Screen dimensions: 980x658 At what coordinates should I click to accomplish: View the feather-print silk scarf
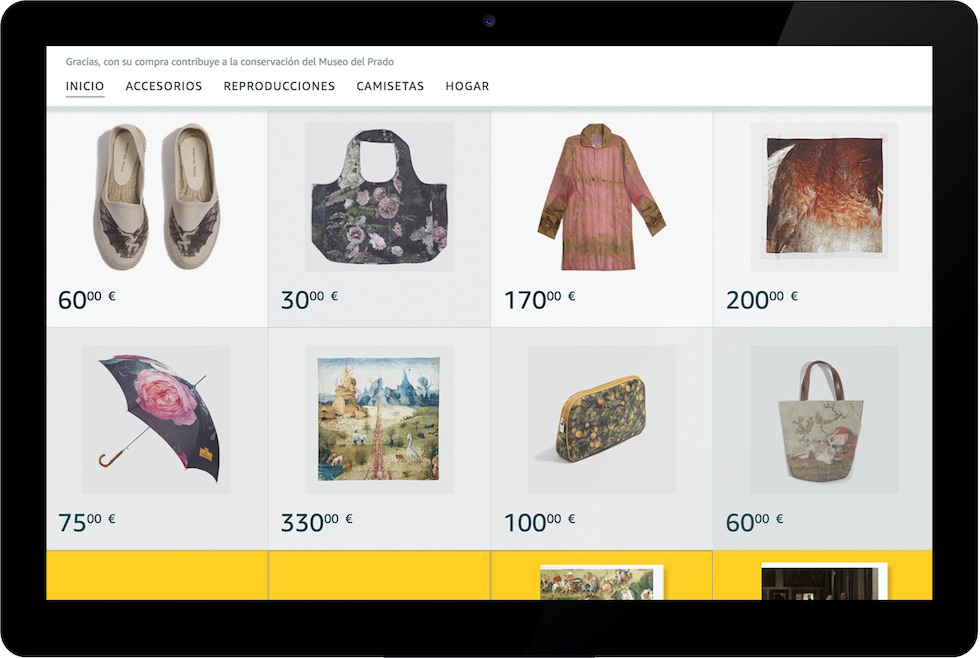824,197
